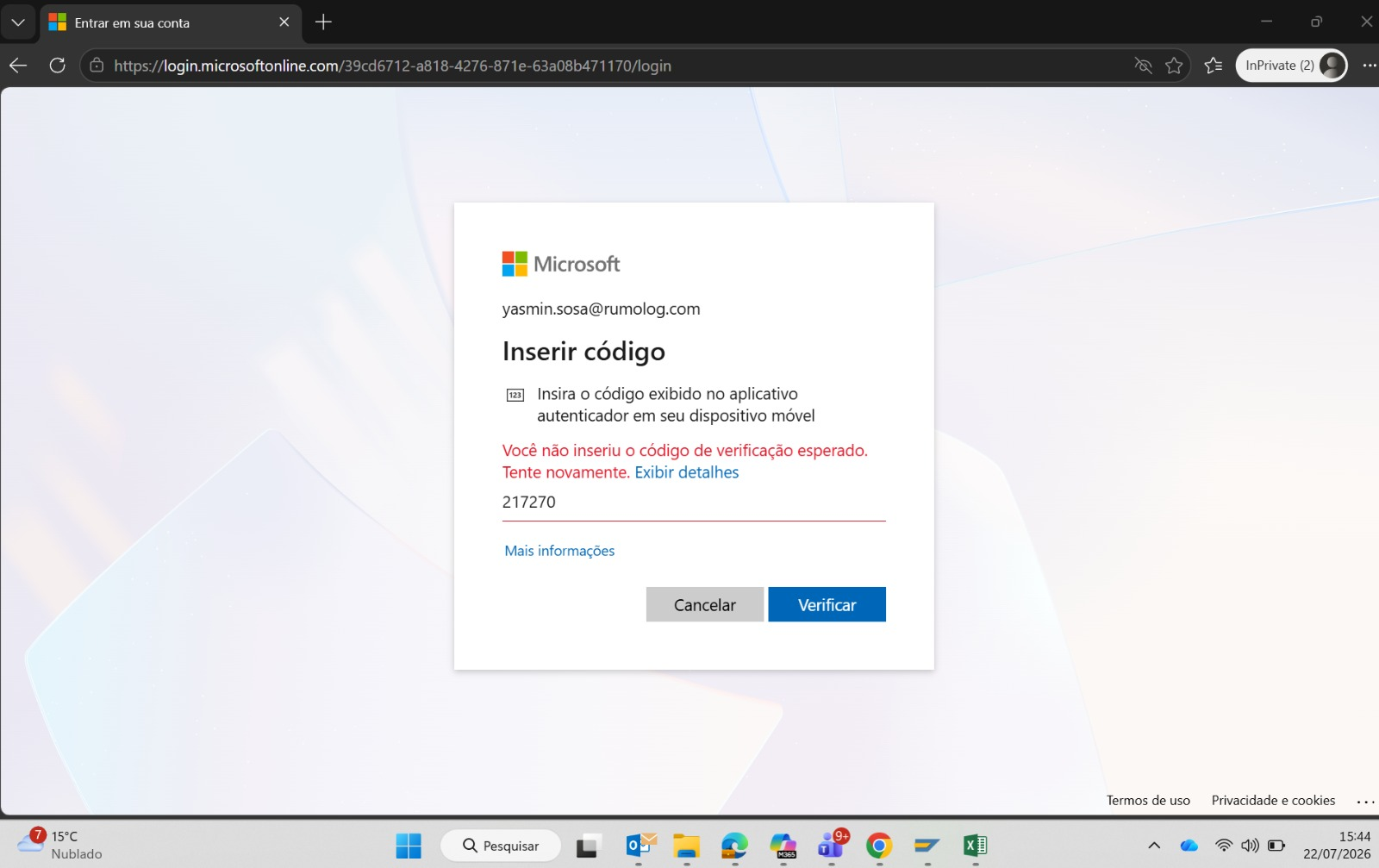Open the blue and yellow app next to Chrome
Image resolution: width=1379 pixels, height=868 pixels.
click(x=927, y=846)
